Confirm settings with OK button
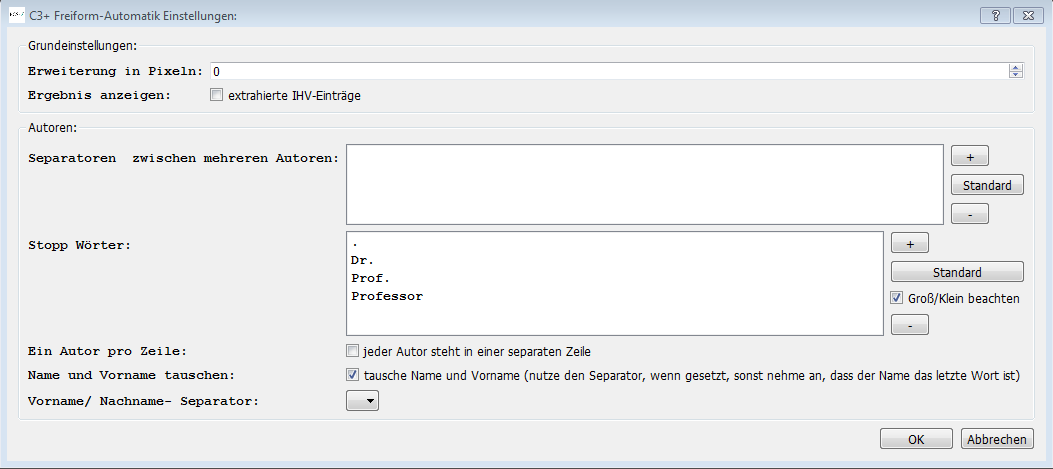The height and width of the screenshot is (469, 1053). 916,439
